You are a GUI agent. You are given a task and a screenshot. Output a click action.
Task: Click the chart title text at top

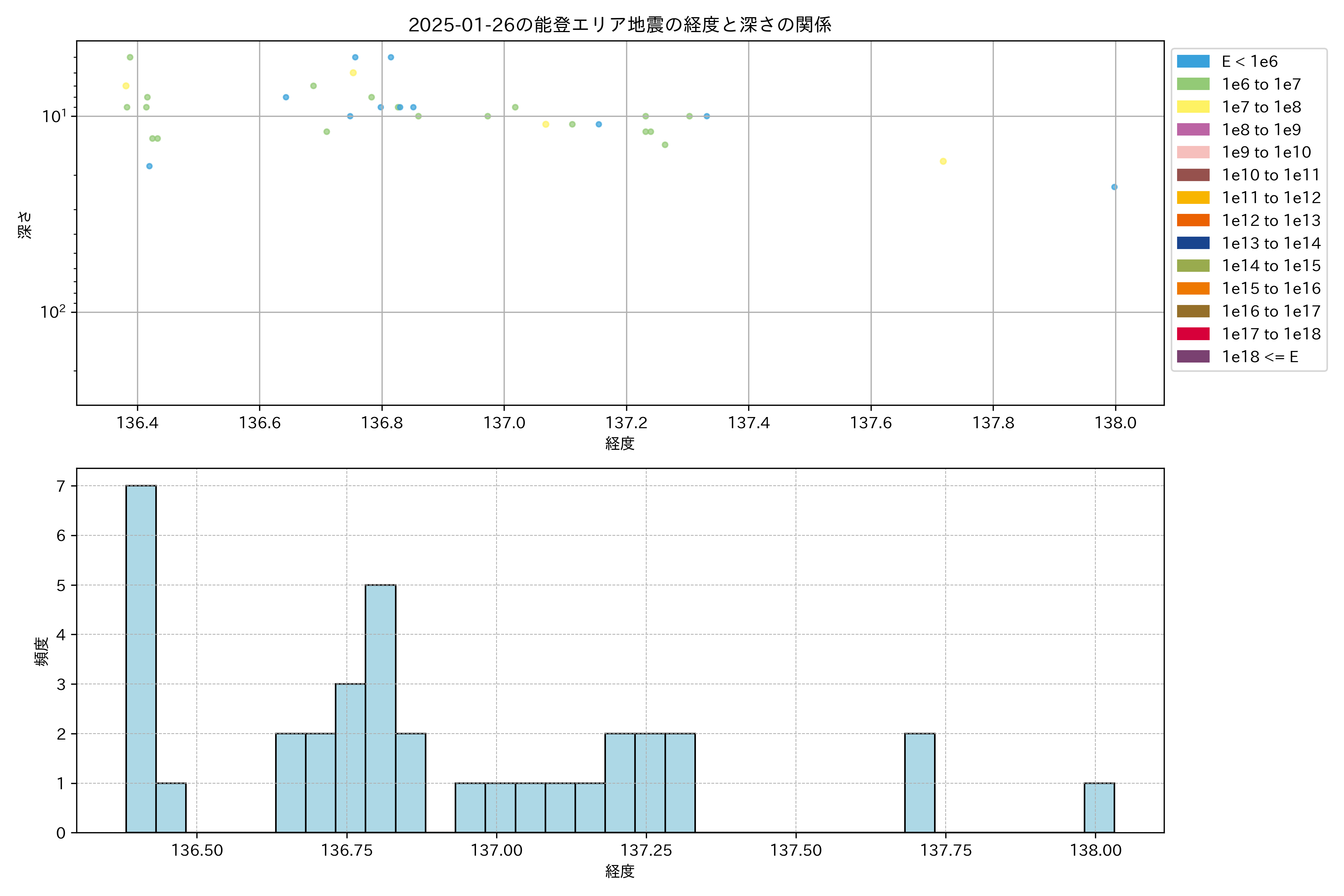point(619,25)
